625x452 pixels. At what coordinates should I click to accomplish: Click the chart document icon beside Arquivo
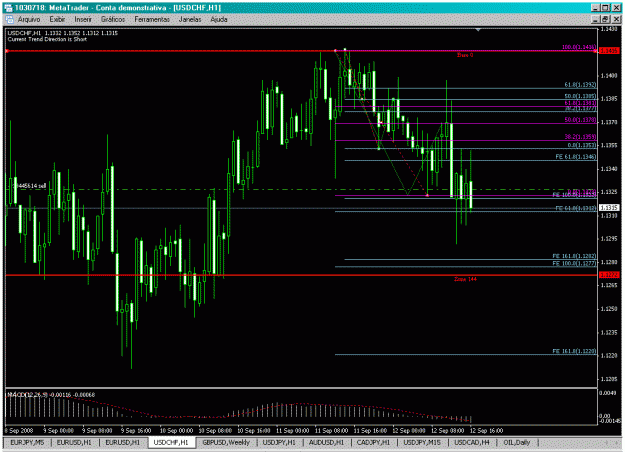[x=9, y=19]
